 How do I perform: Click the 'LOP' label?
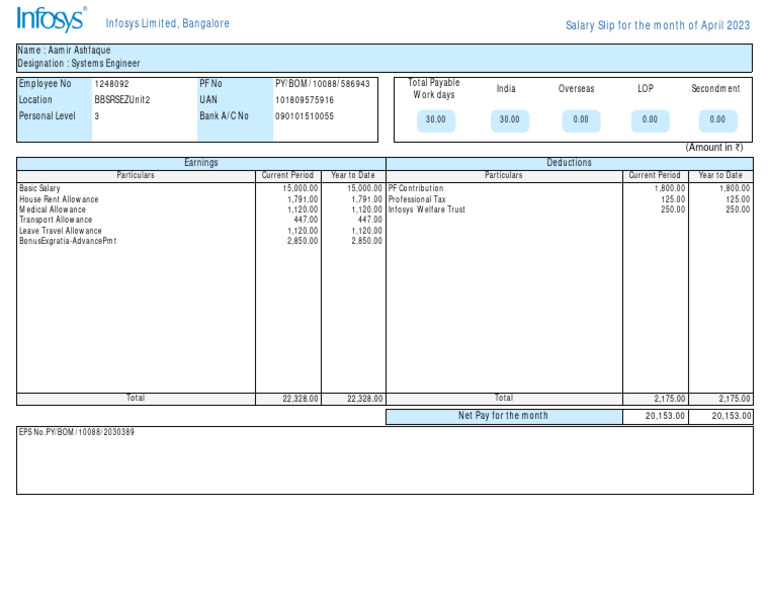coord(645,89)
